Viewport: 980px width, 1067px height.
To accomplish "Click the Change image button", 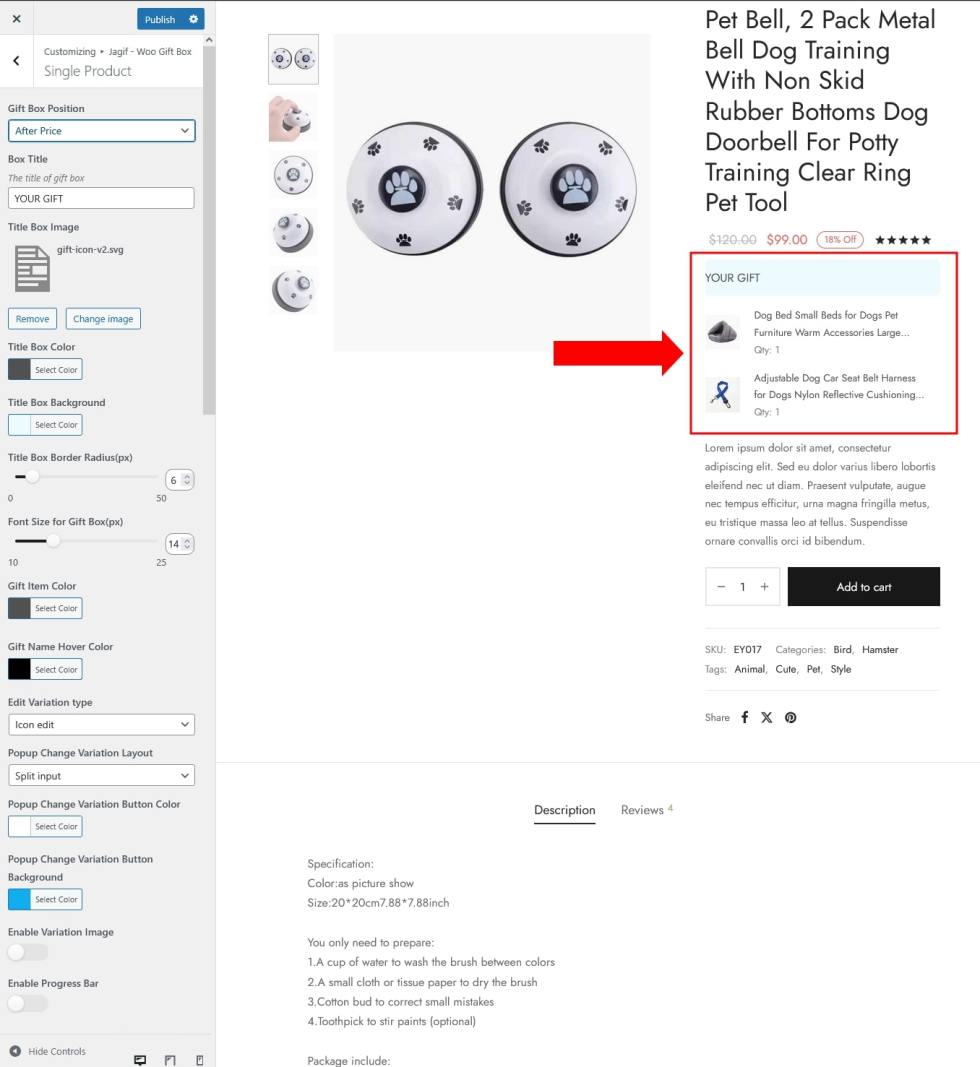I will 103,318.
